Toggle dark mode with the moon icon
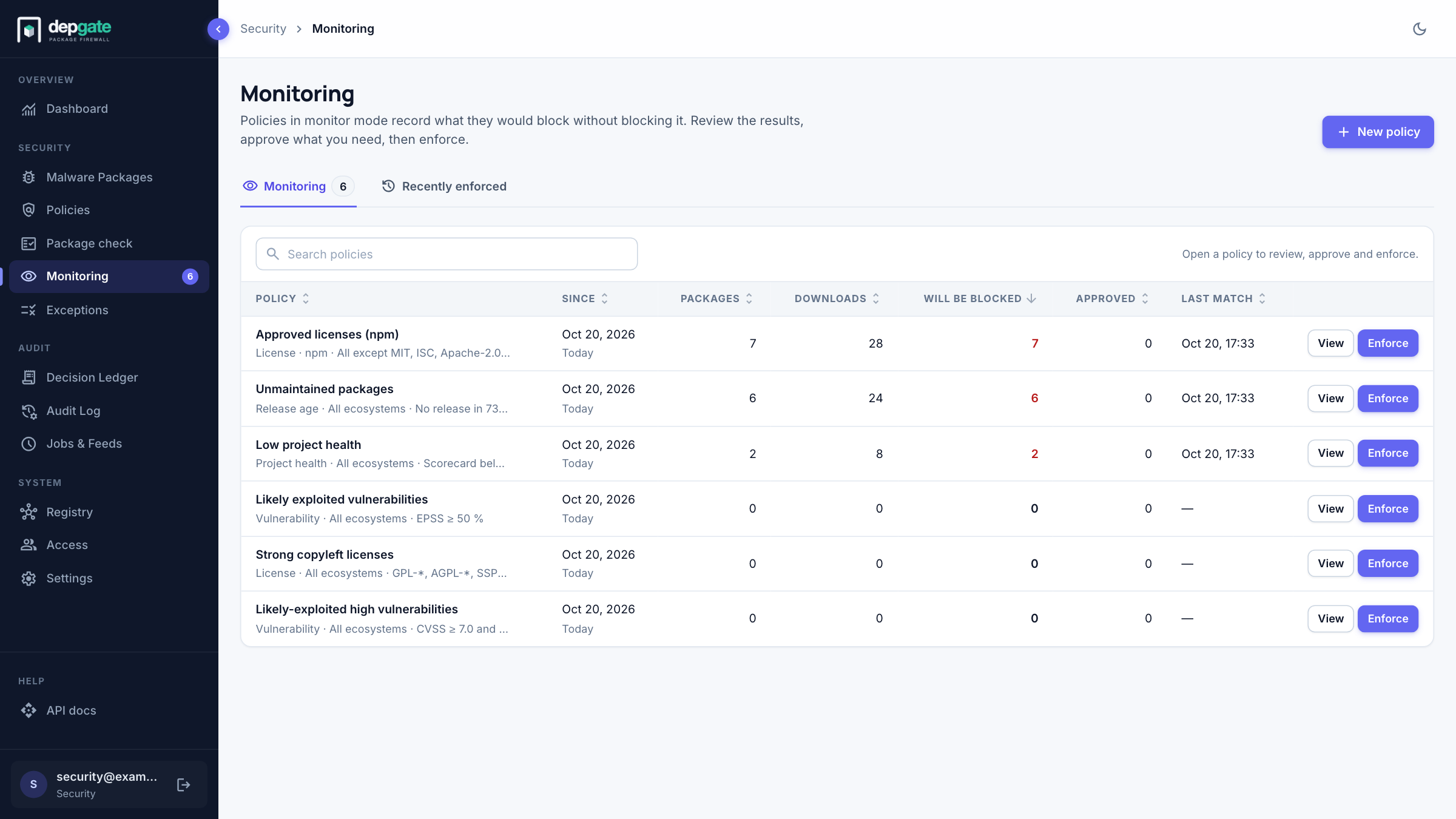 1419,29
